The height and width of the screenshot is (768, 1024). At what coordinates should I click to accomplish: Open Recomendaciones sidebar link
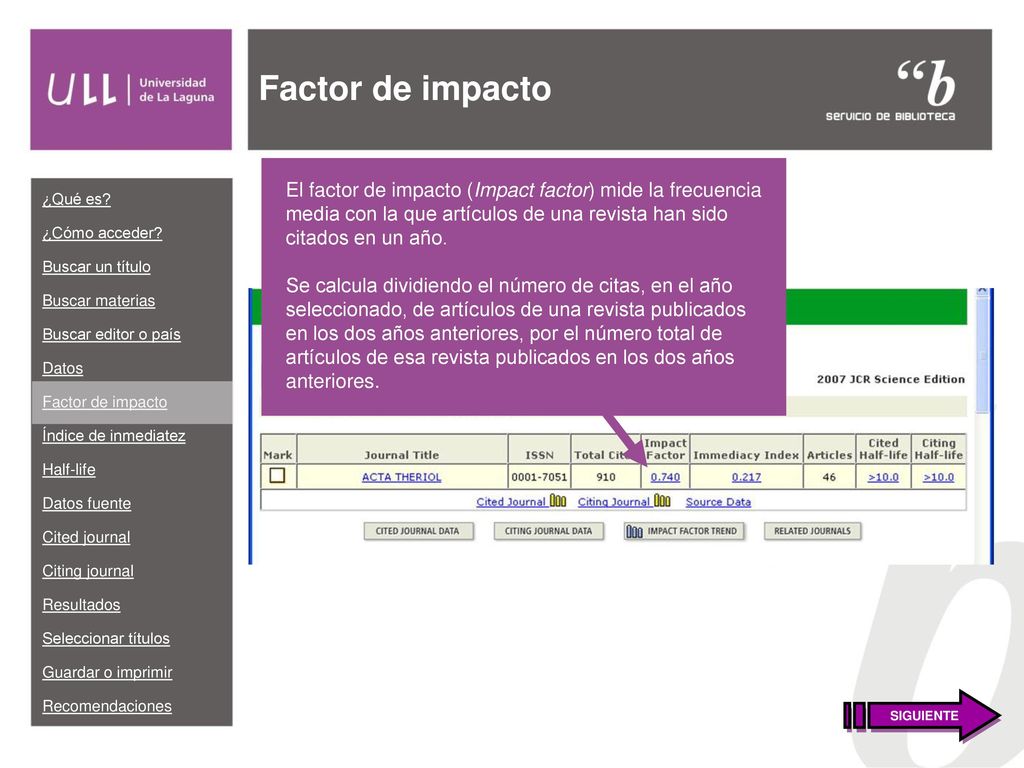107,706
